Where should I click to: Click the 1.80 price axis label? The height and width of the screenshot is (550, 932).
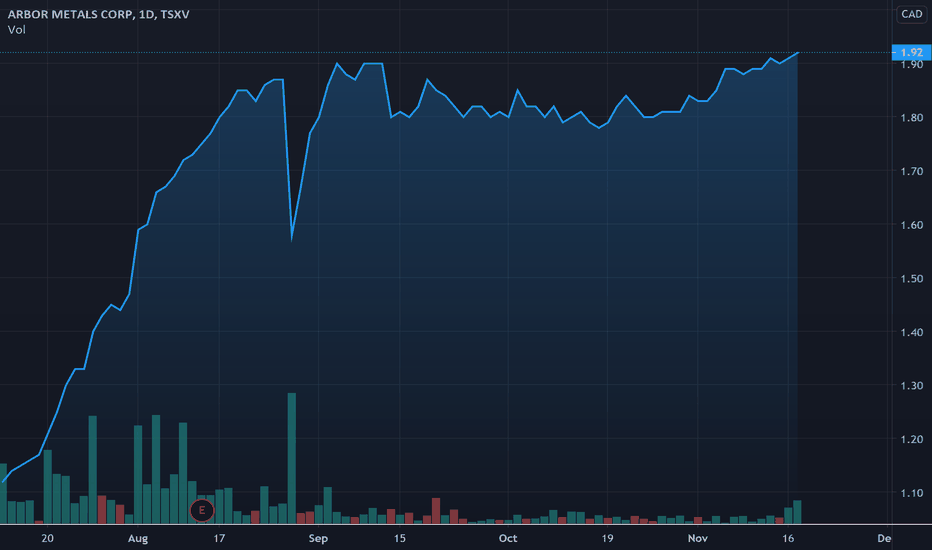(912, 118)
